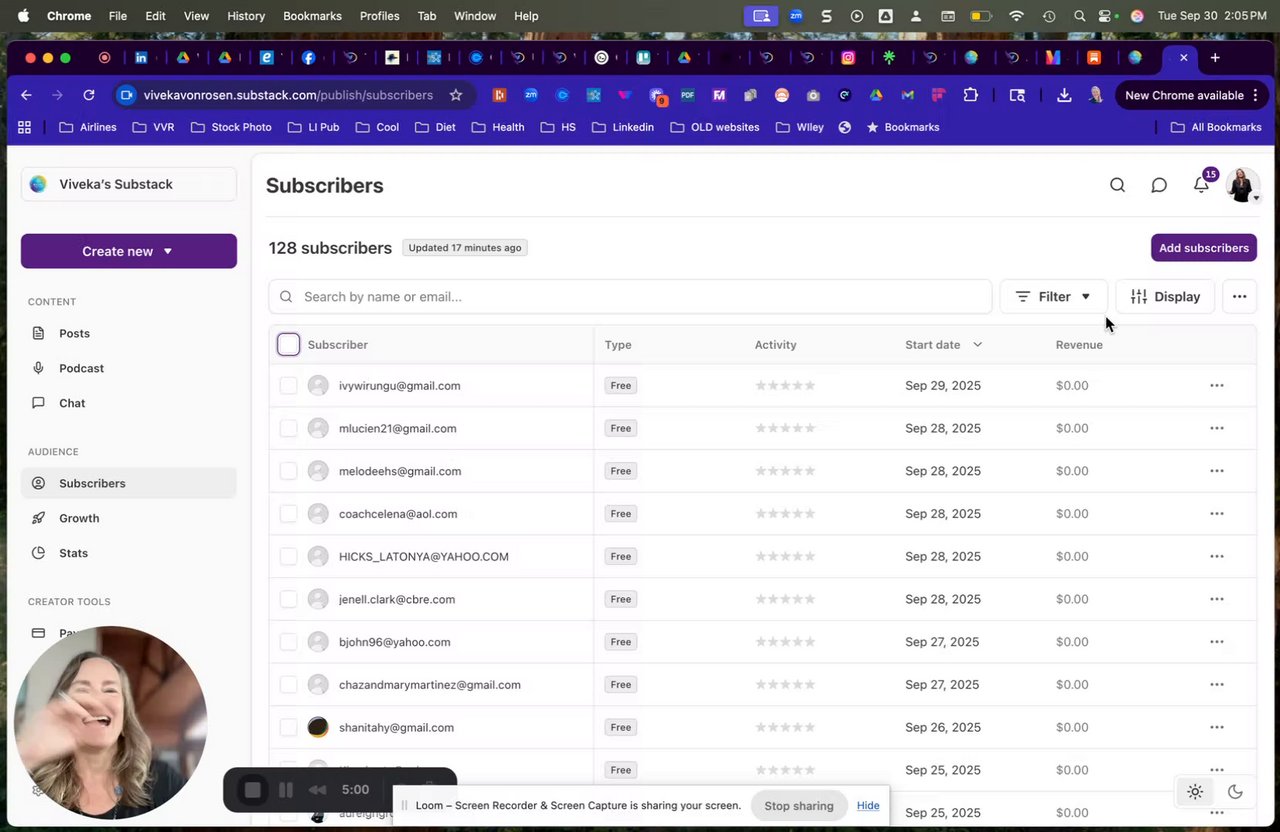Click the Google Drive extension icon
This screenshot has height=832, width=1280.
pyautogui.click(x=876, y=95)
